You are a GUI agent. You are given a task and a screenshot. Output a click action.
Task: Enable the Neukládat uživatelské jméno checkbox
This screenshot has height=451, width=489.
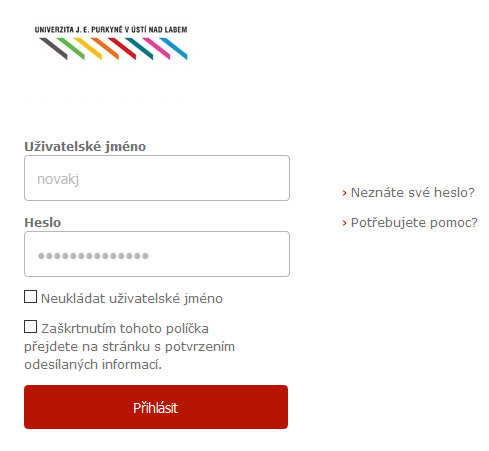pyautogui.click(x=30, y=297)
